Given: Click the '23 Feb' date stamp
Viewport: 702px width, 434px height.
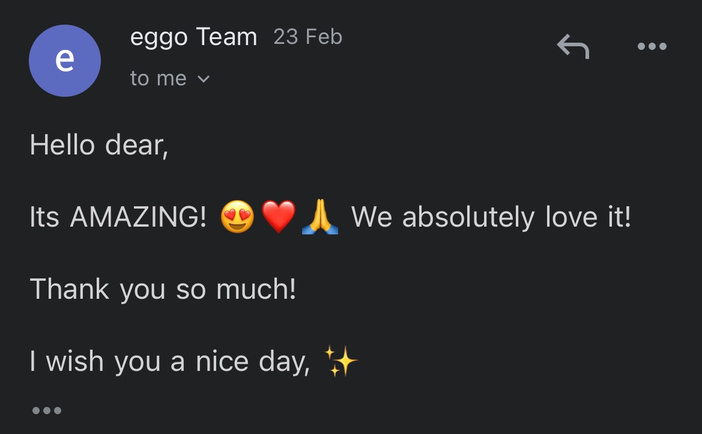Looking at the screenshot, I should (x=307, y=38).
